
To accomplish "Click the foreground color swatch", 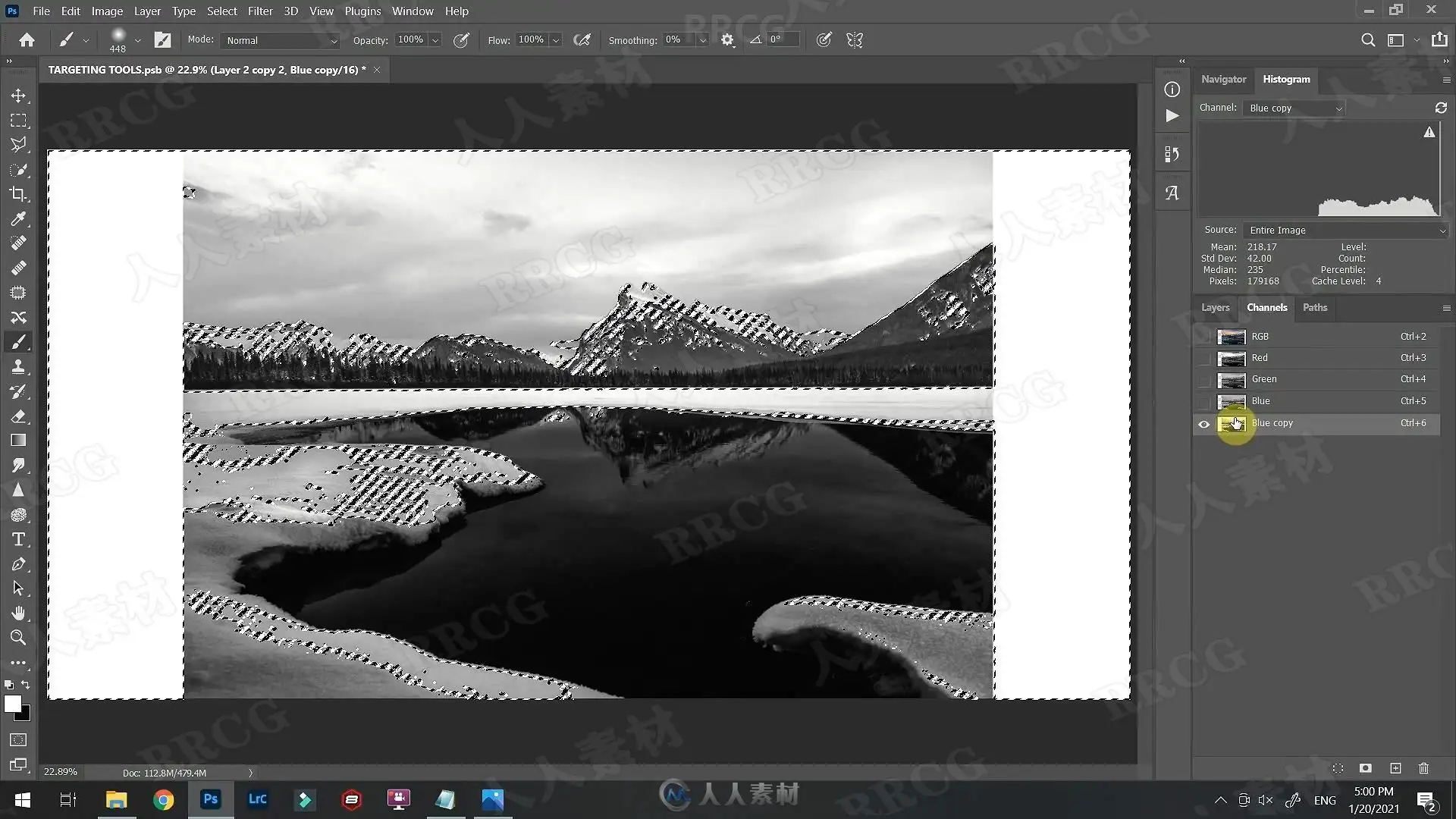I will 12,704.
